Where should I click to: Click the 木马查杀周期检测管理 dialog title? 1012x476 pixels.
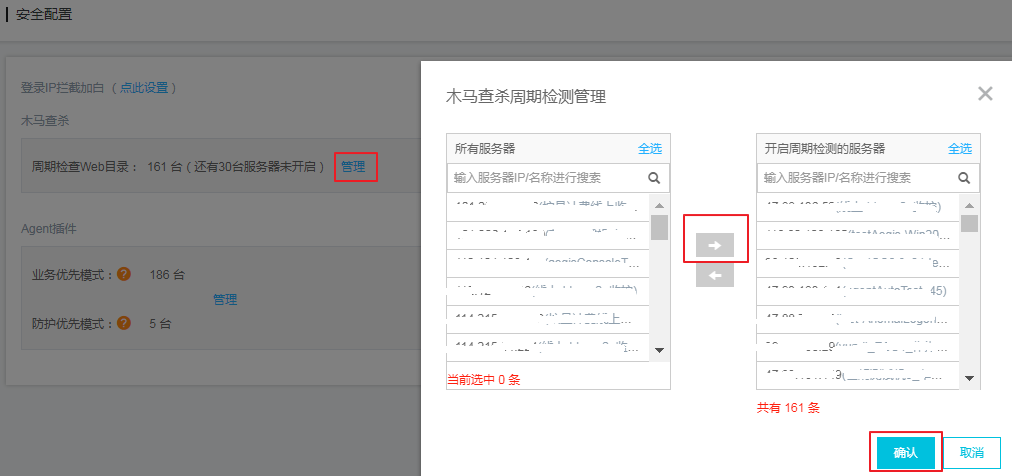coord(526,97)
